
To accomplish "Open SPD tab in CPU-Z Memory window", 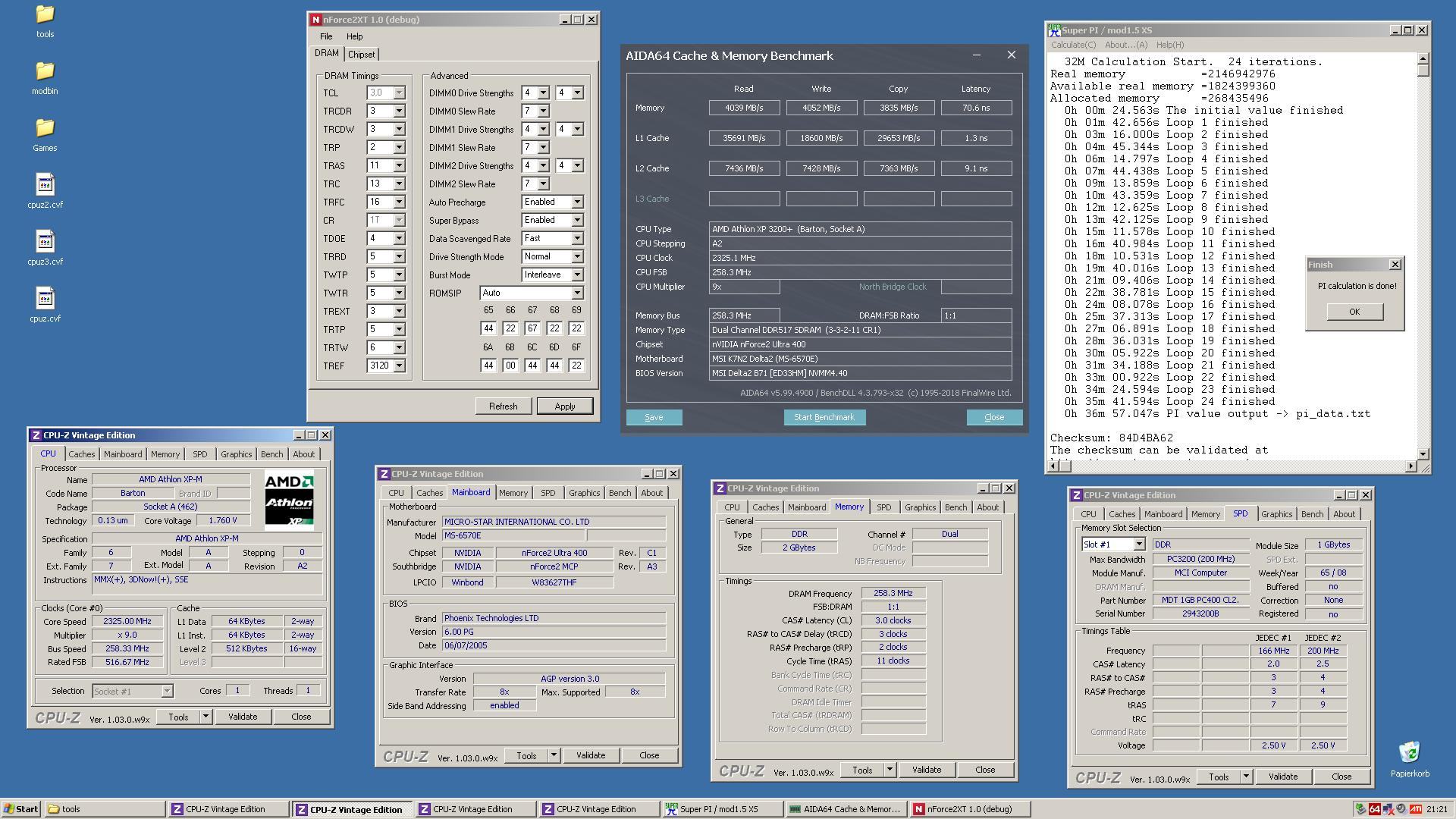I will click(883, 507).
